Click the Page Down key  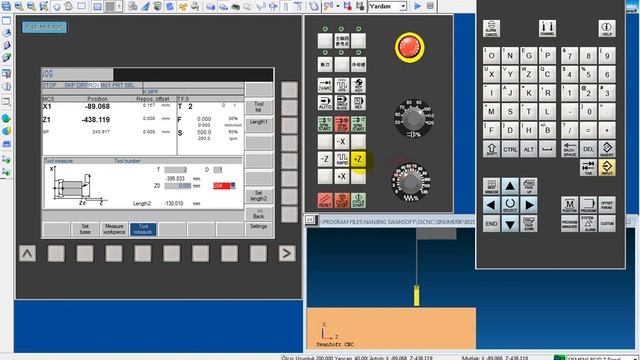529,224
